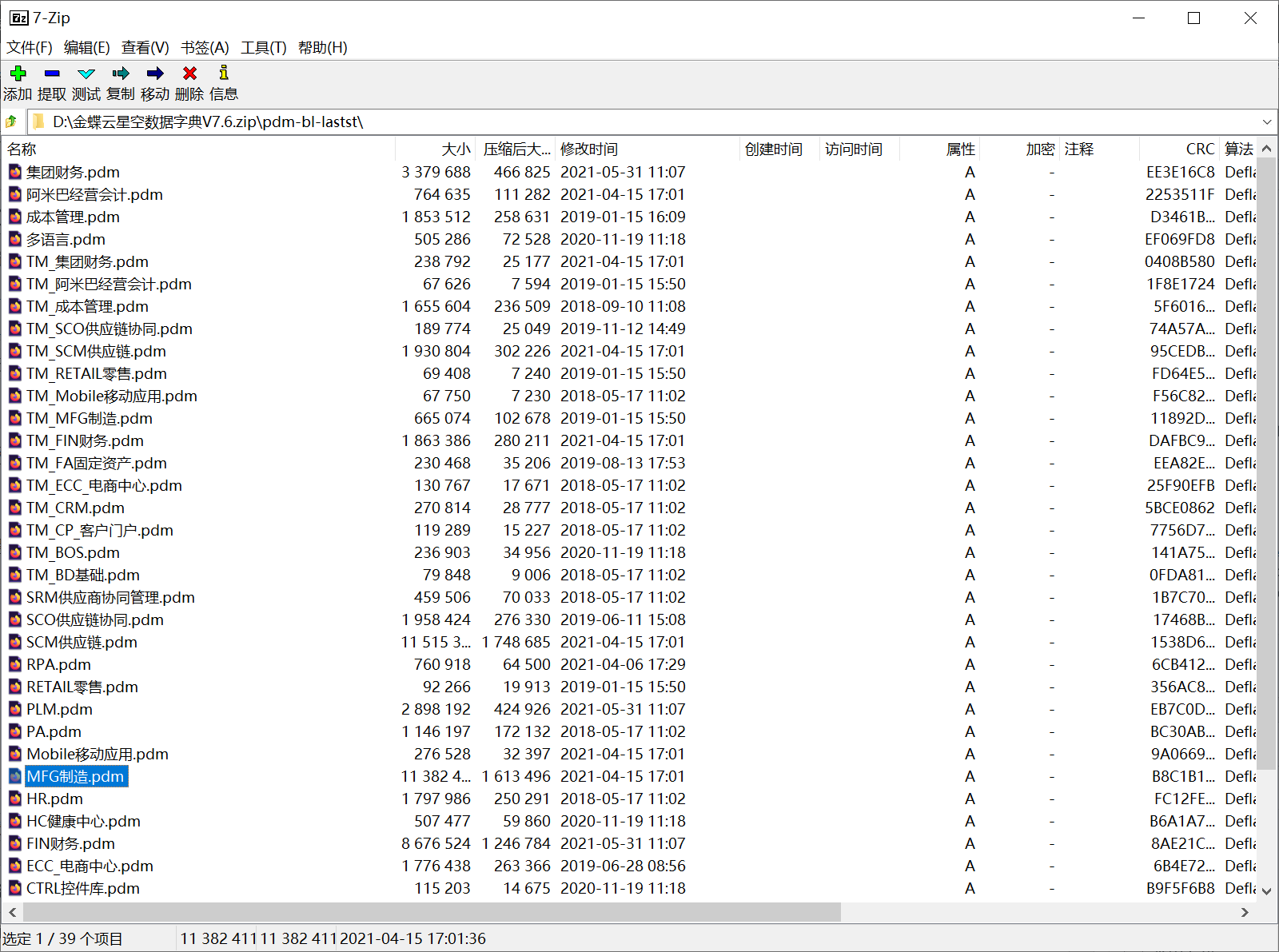Viewport: 1279px width, 952px height.
Task: Click the file icon of TM_MFG制造.pdm
Action: [15, 418]
